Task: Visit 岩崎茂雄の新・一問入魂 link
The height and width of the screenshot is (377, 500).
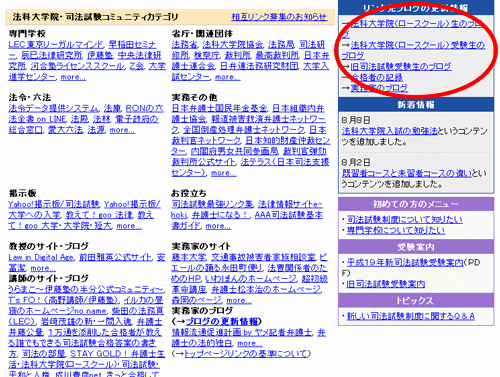Action: tap(86, 322)
